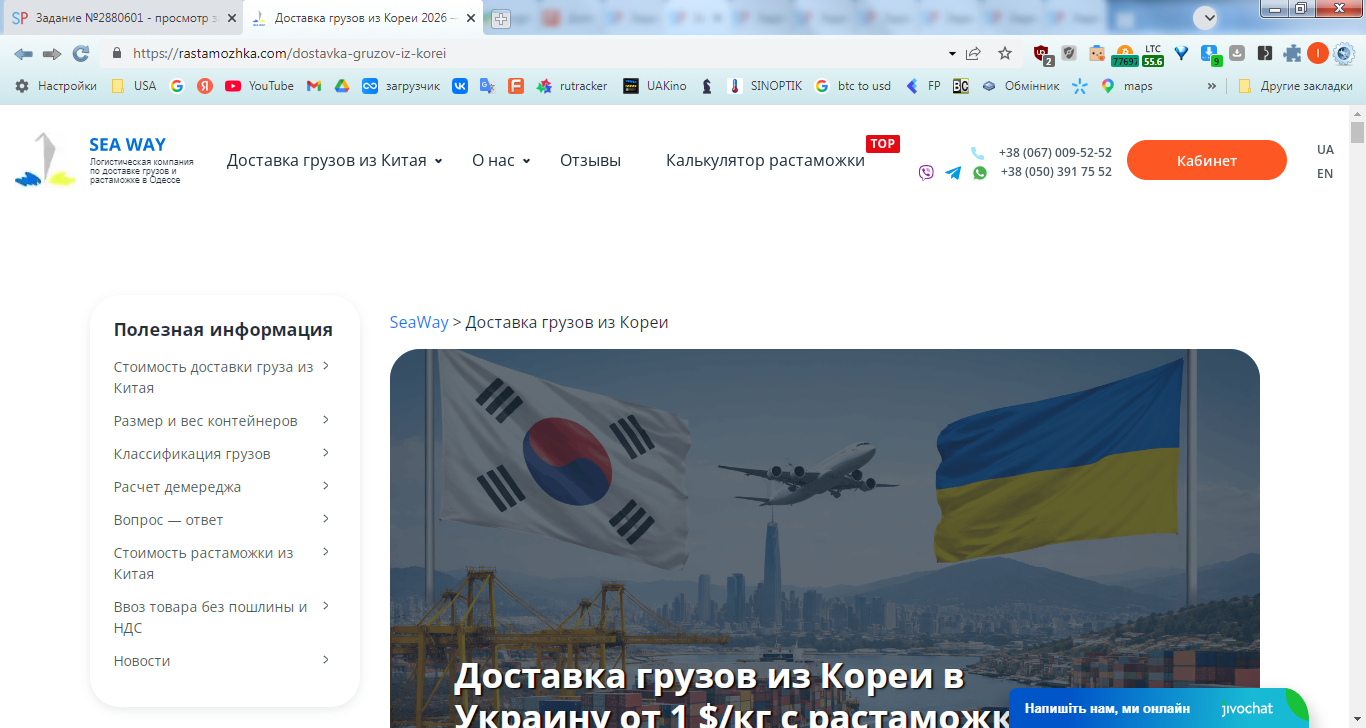
Task: Expand Расчет демереджа arrow
Action: [x=326, y=486]
